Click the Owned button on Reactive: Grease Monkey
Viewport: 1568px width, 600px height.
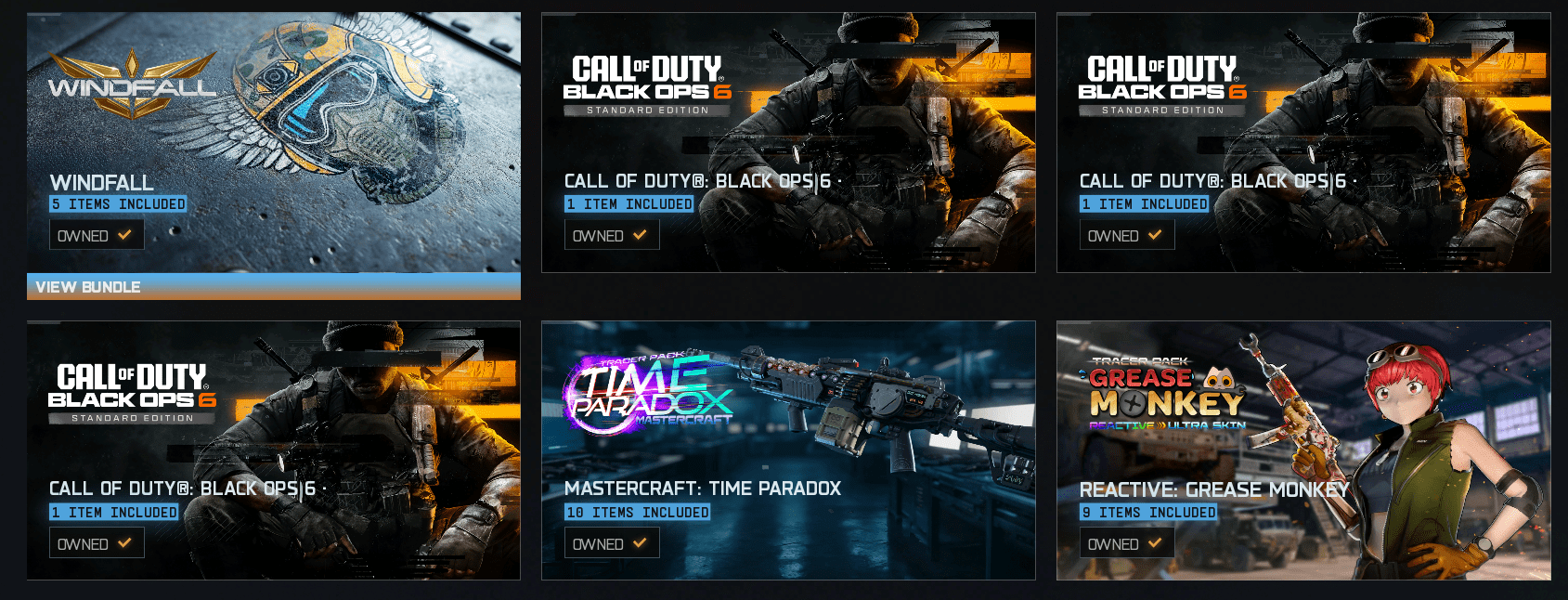pyautogui.click(x=1127, y=543)
